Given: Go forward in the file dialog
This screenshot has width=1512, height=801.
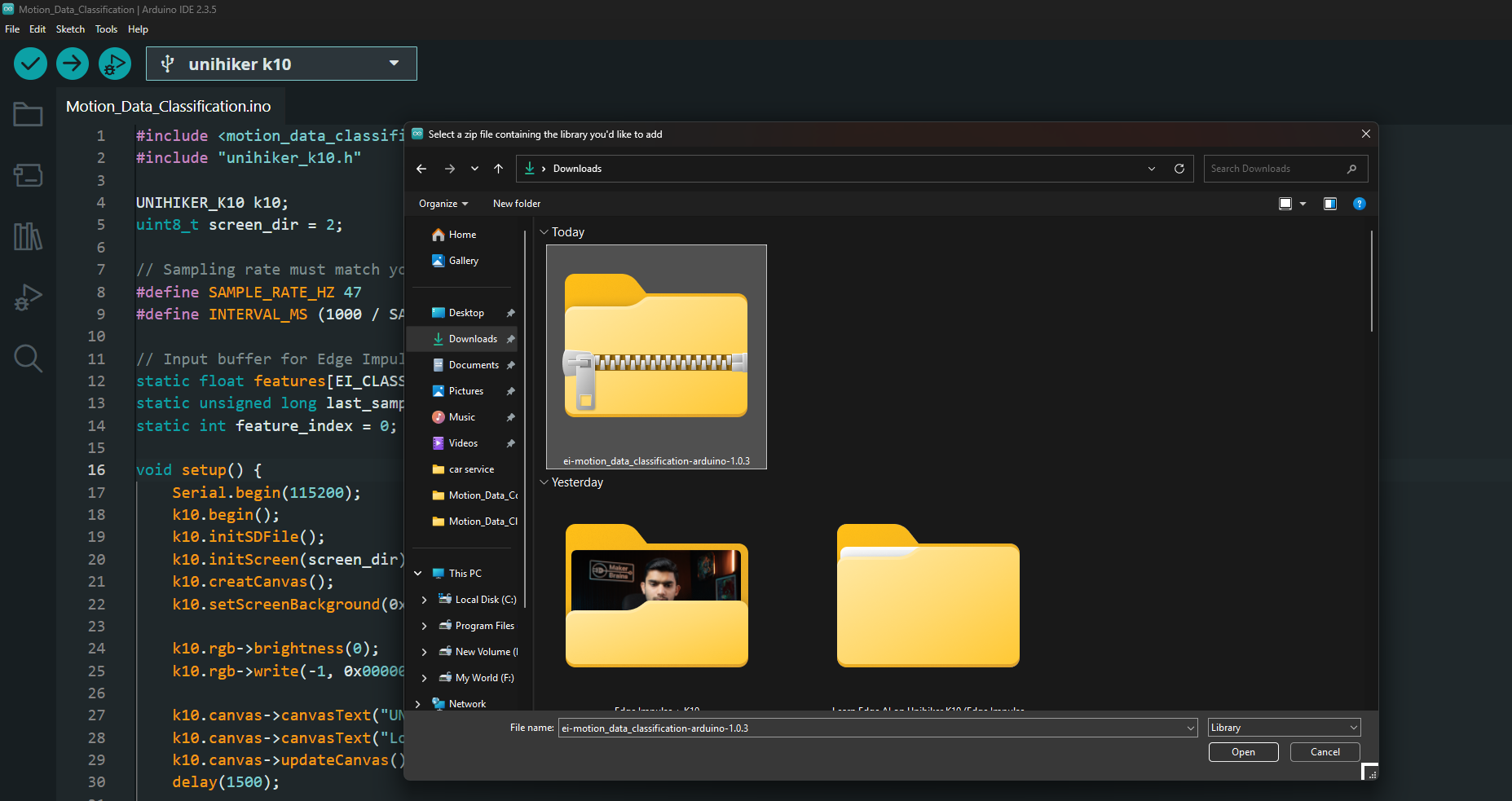Looking at the screenshot, I should (450, 169).
